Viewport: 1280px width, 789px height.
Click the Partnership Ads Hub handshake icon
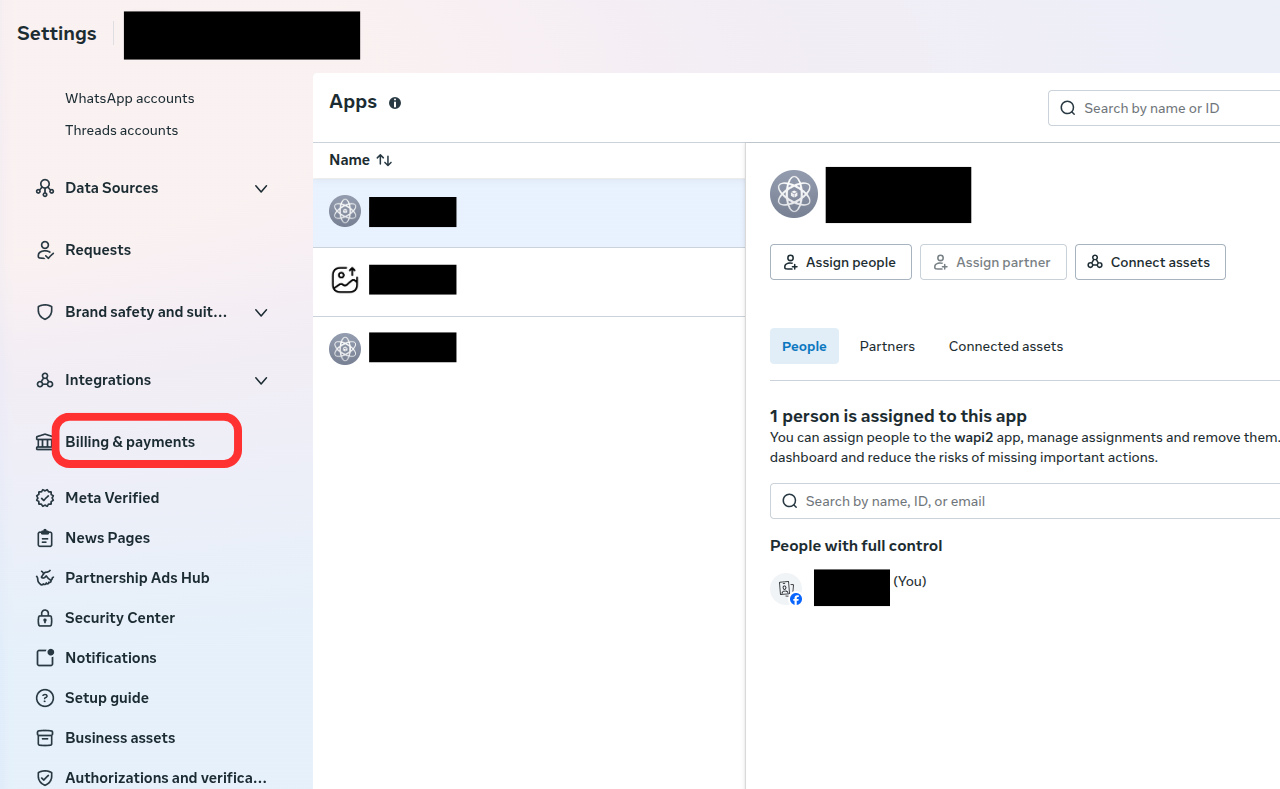click(44, 578)
